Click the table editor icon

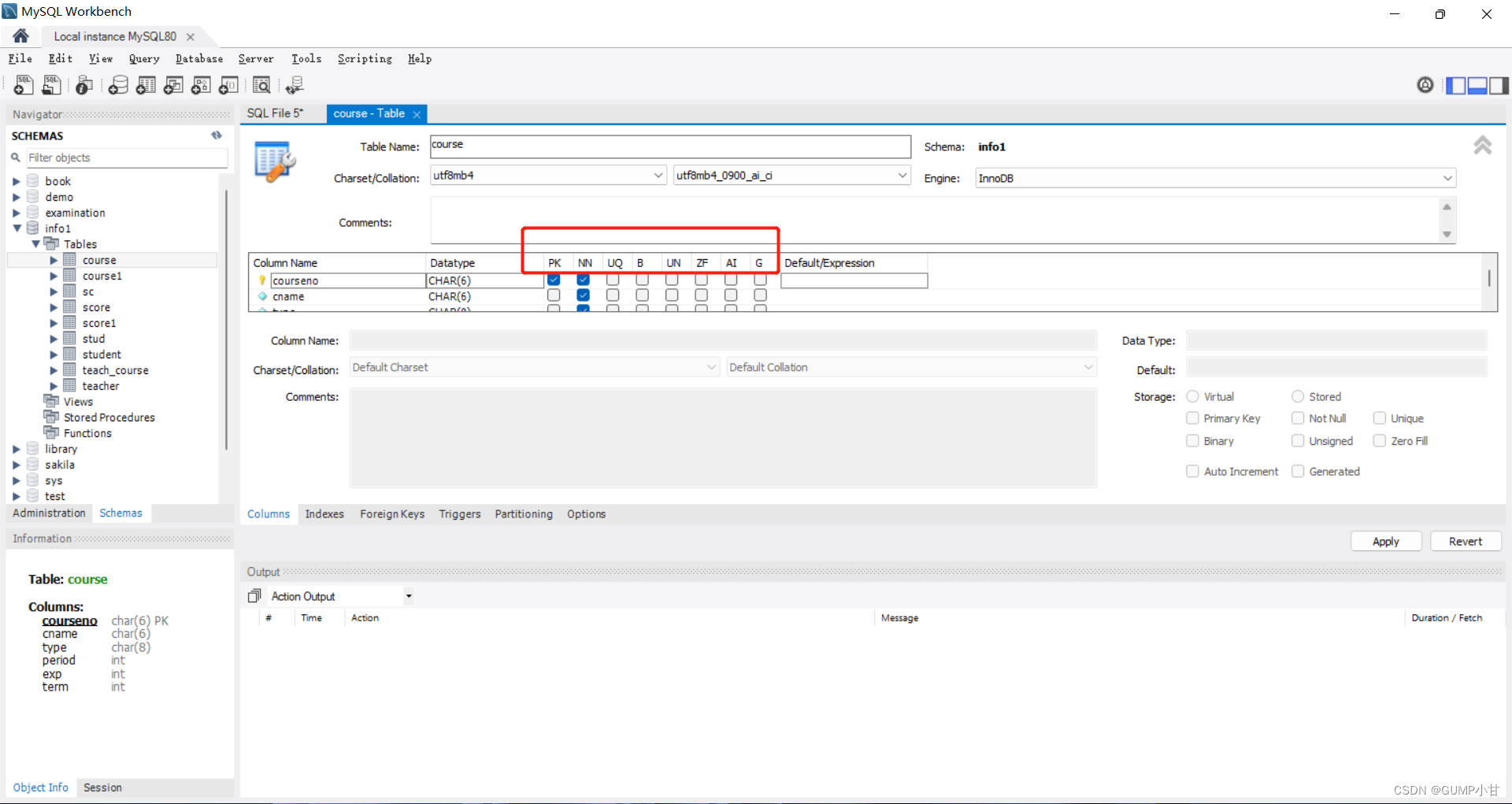(x=274, y=161)
